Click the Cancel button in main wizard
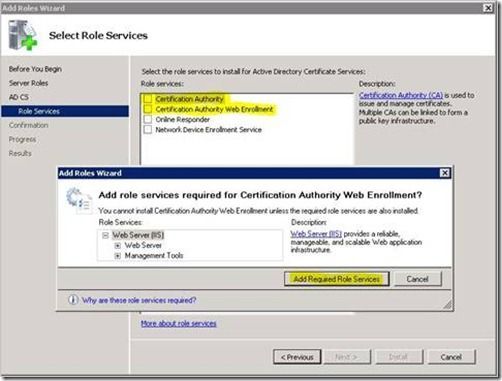Viewport: 502px width, 381px height. point(451,357)
